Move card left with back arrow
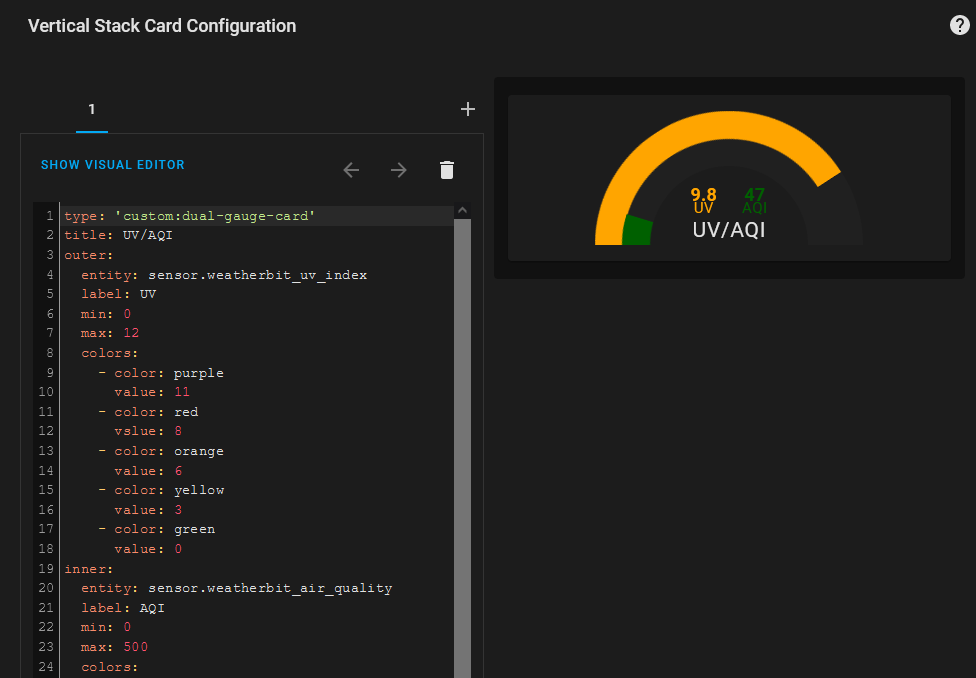The height and width of the screenshot is (678, 976). click(x=351, y=170)
